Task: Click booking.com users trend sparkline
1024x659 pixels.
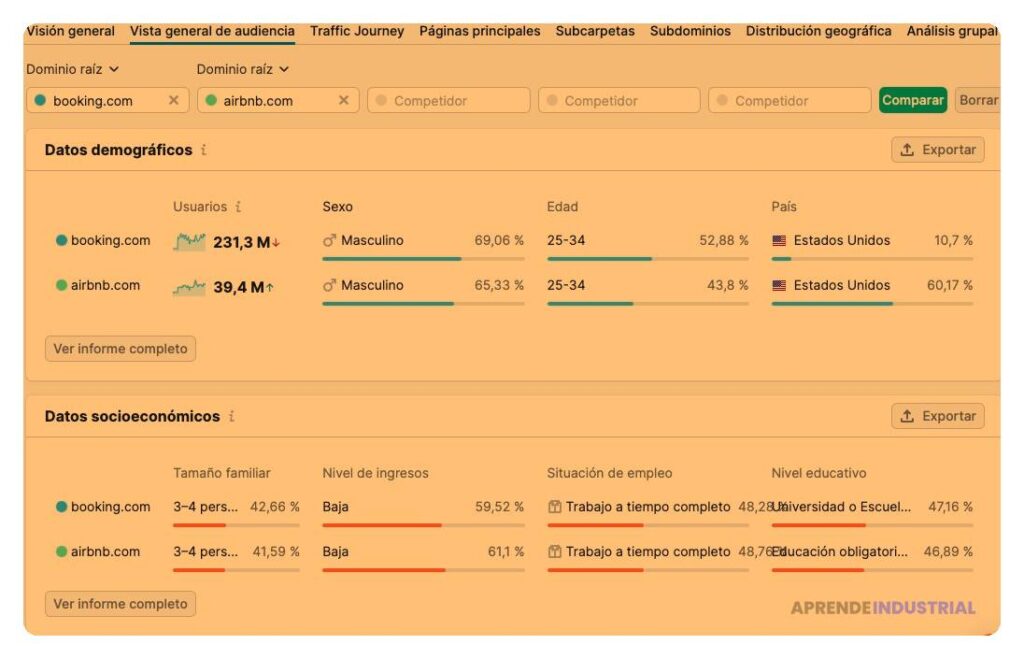Action: [x=189, y=242]
